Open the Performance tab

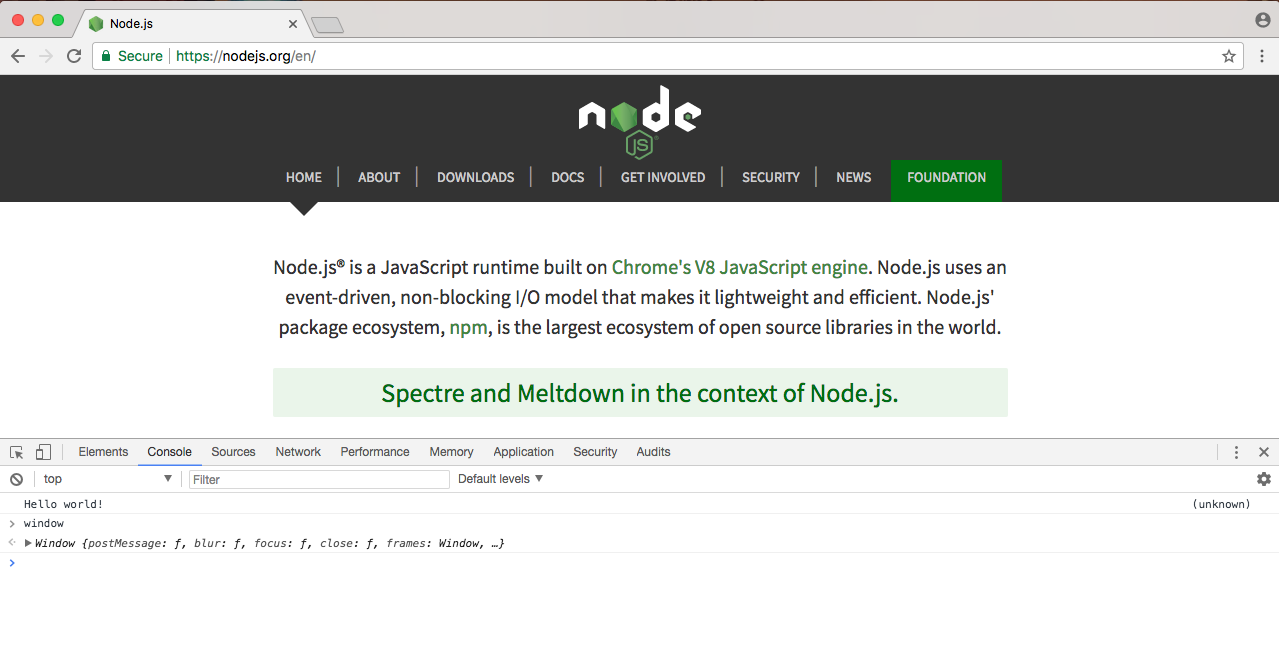[x=375, y=452]
